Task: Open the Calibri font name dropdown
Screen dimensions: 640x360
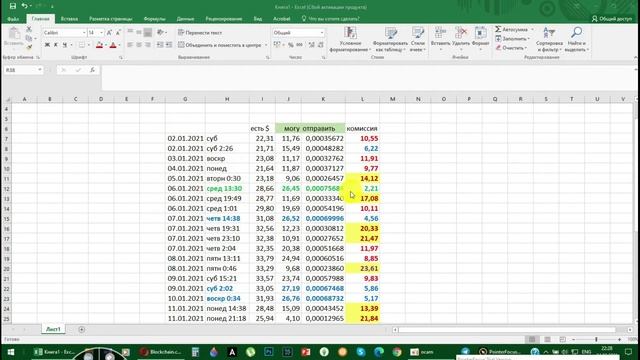Action: pyautogui.click(x=84, y=33)
